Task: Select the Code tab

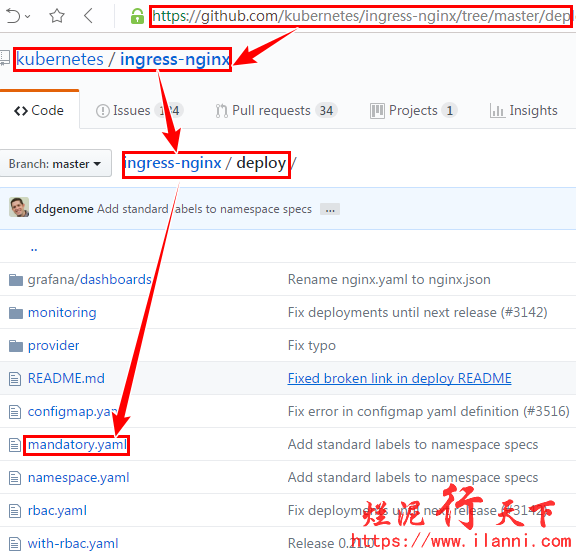Action: click(39, 110)
